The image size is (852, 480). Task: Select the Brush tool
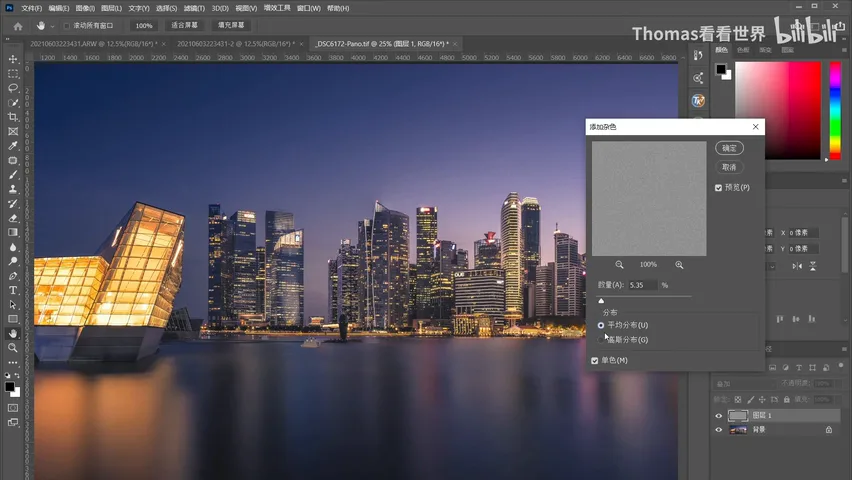pos(13,175)
